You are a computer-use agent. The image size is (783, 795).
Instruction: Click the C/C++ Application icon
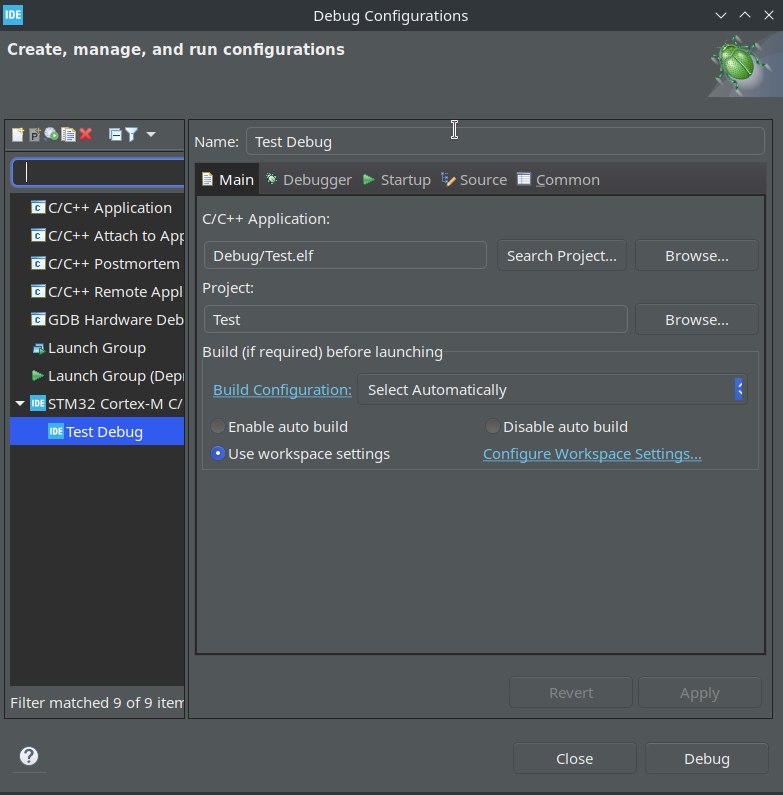[x=38, y=207]
